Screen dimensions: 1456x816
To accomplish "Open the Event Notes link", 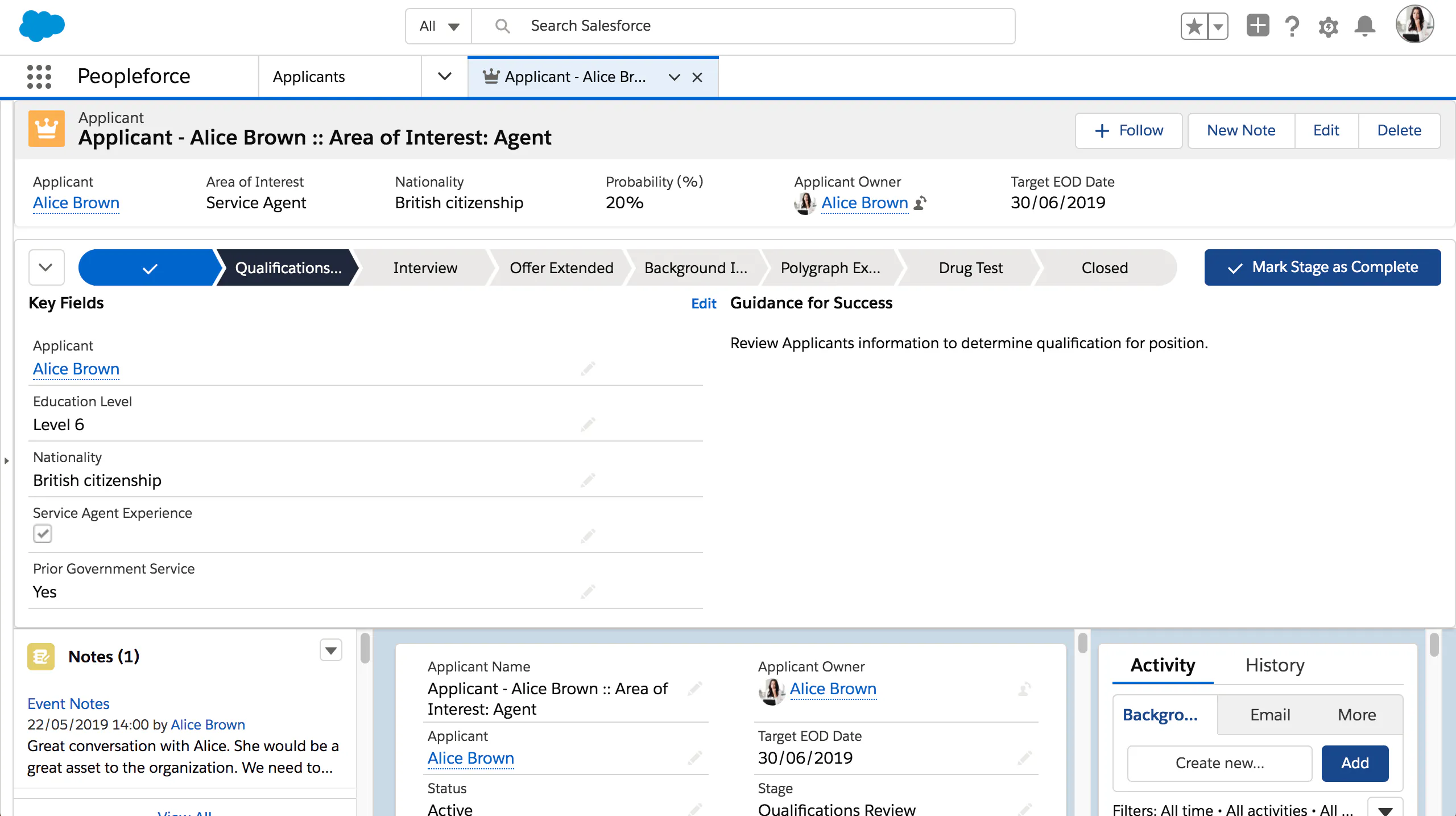I will tap(68, 703).
